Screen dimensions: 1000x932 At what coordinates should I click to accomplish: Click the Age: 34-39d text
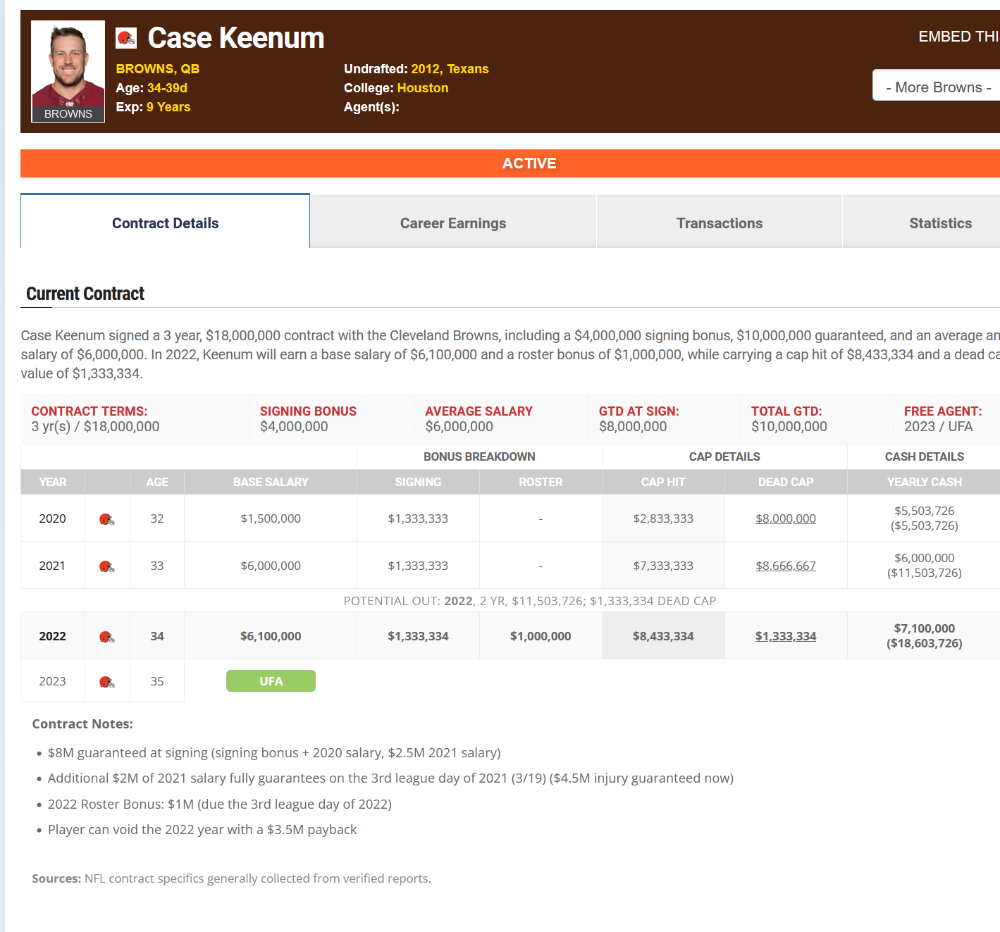[x=151, y=88]
